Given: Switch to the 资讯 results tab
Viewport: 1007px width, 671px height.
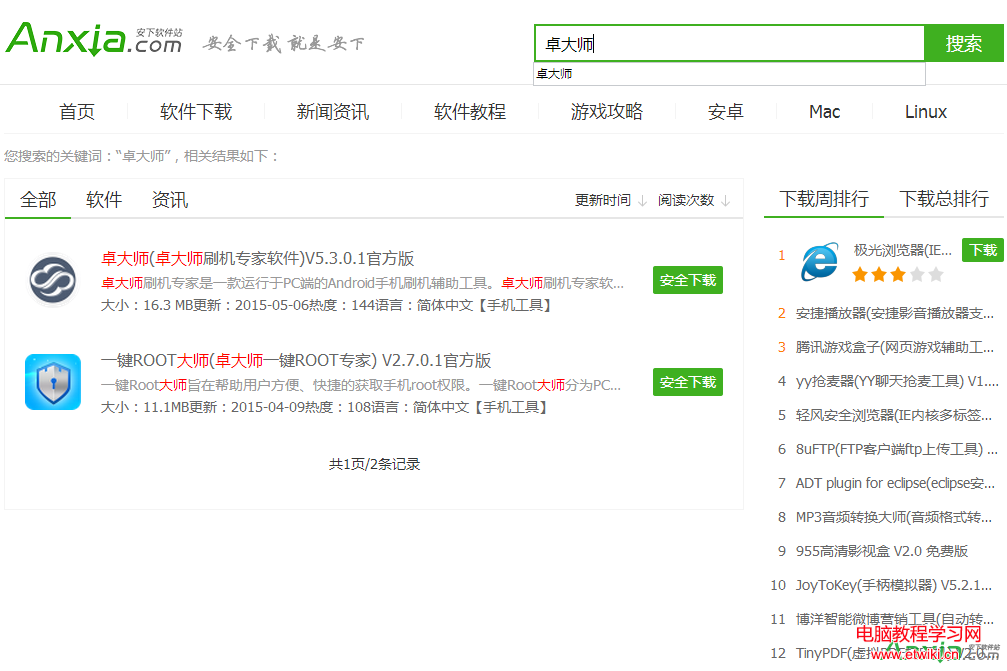Looking at the screenshot, I should click(x=170, y=200).
